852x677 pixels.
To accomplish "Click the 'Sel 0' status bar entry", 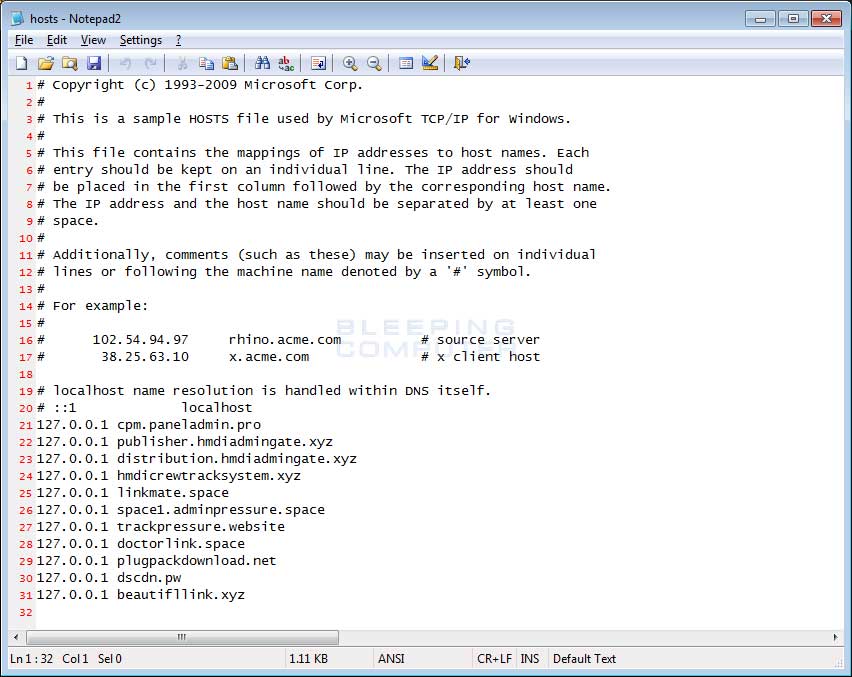I will (x=110, y=659).
